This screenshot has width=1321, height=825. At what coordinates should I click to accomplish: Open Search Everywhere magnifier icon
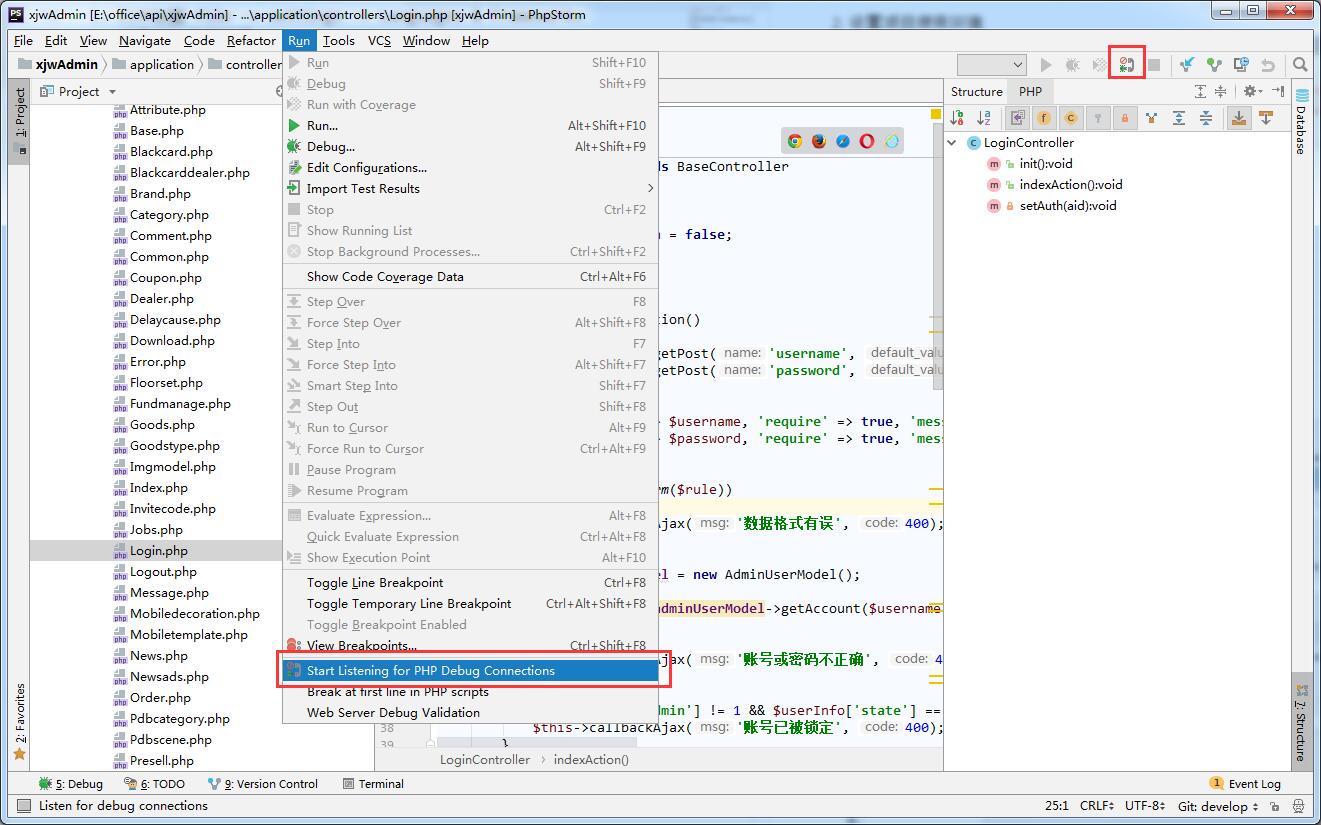[x=1300, y=65]
